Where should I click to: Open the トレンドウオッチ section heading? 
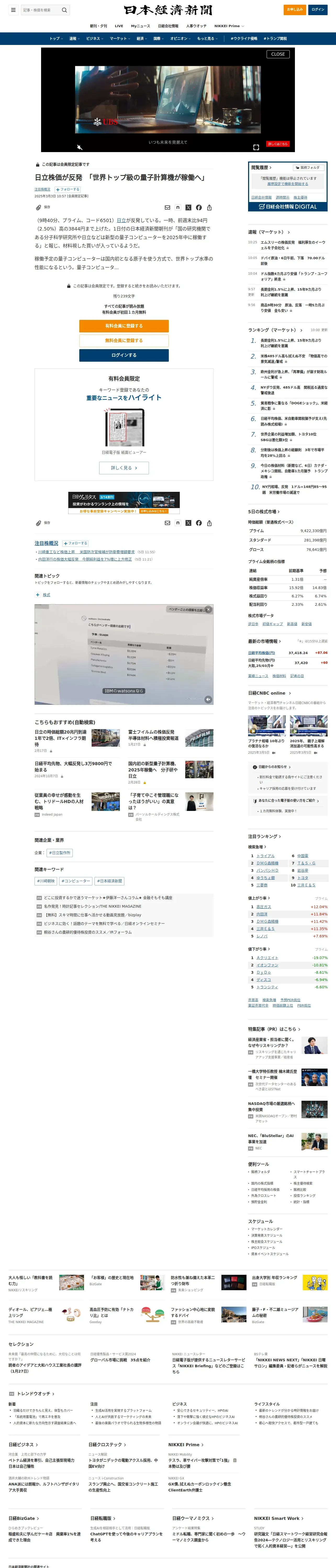pos(35,1393)
